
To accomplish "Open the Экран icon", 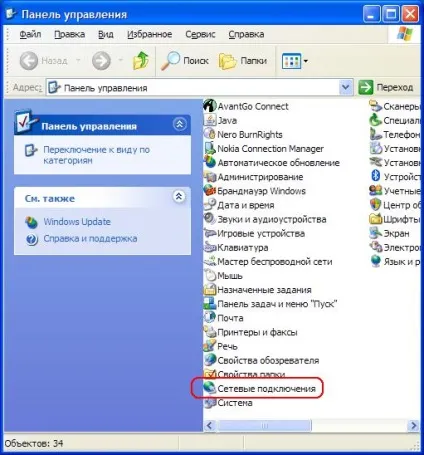I will [x=376, y=233].
